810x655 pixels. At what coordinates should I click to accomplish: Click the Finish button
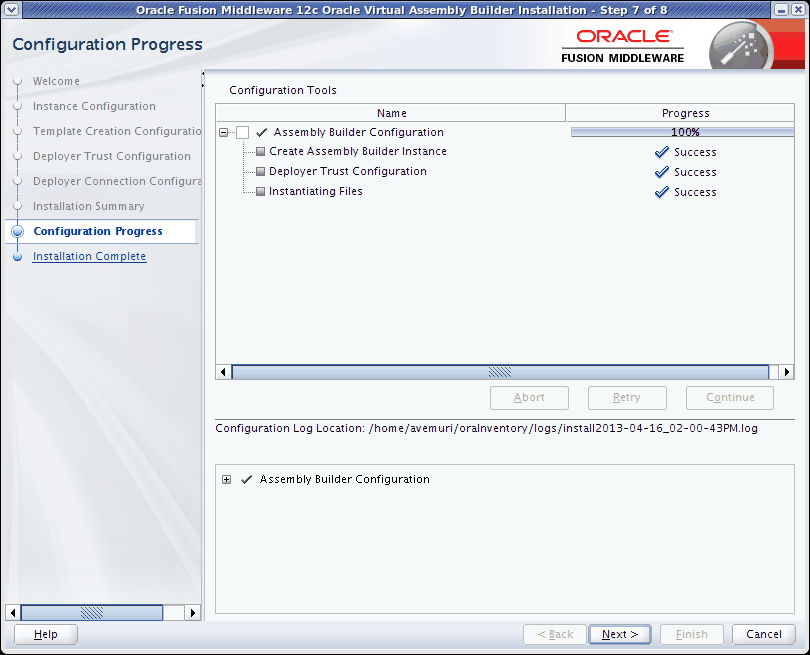(692, 634)
